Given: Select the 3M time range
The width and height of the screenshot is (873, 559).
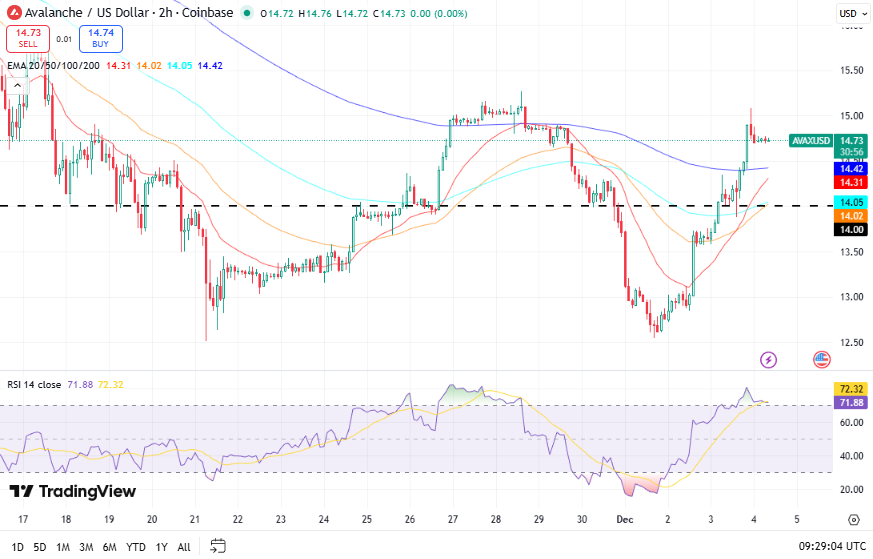Looking at the screenshot, I should [x=86, y=547].
